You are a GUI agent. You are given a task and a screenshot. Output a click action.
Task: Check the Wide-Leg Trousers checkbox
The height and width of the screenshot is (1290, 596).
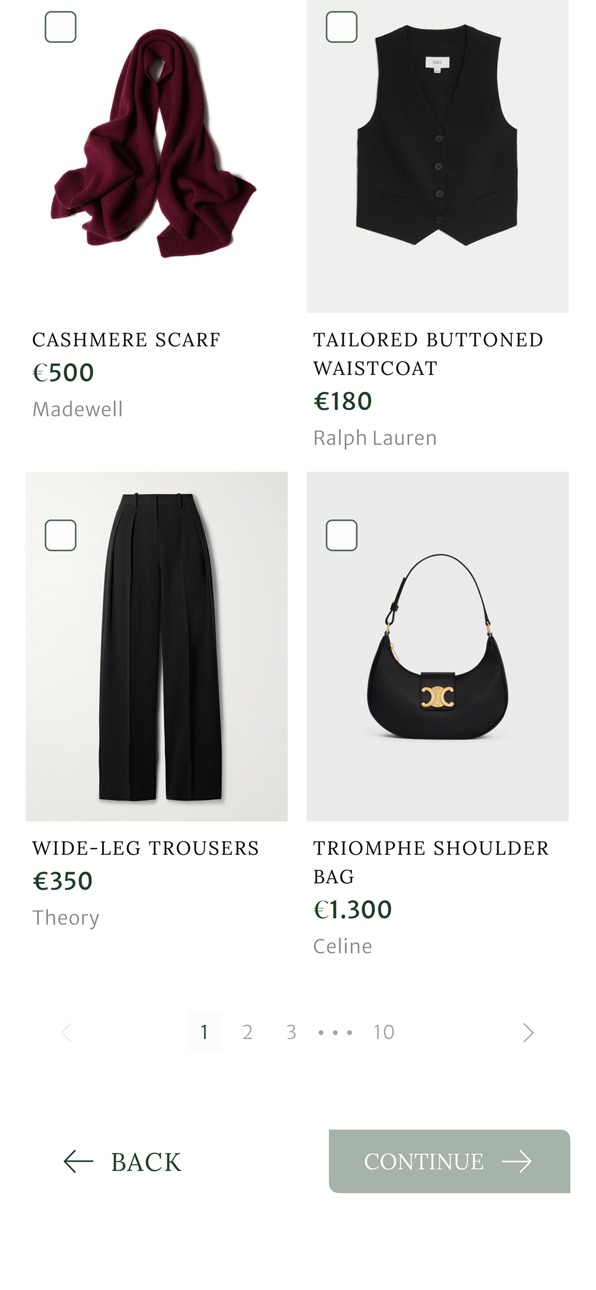point(61,535)
